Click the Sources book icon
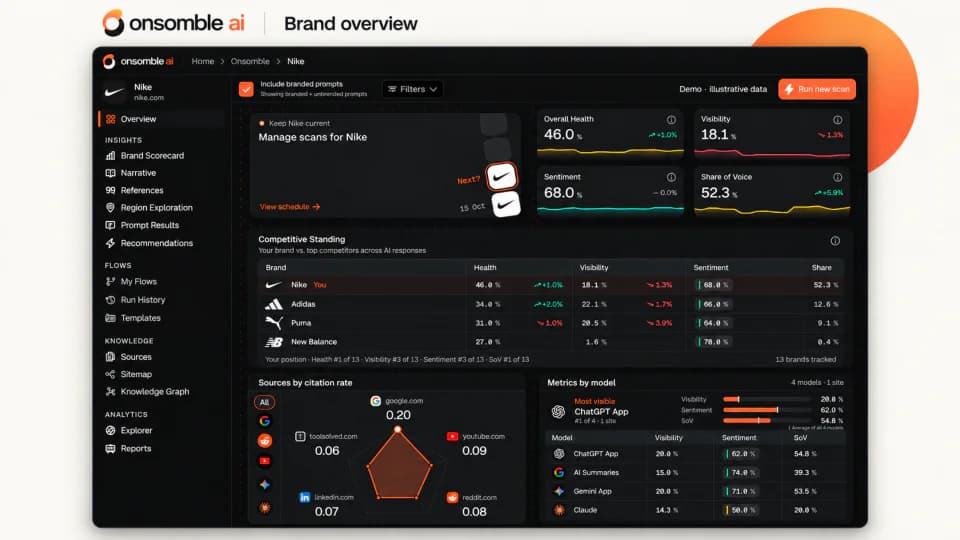 click(x=110, y=357)
